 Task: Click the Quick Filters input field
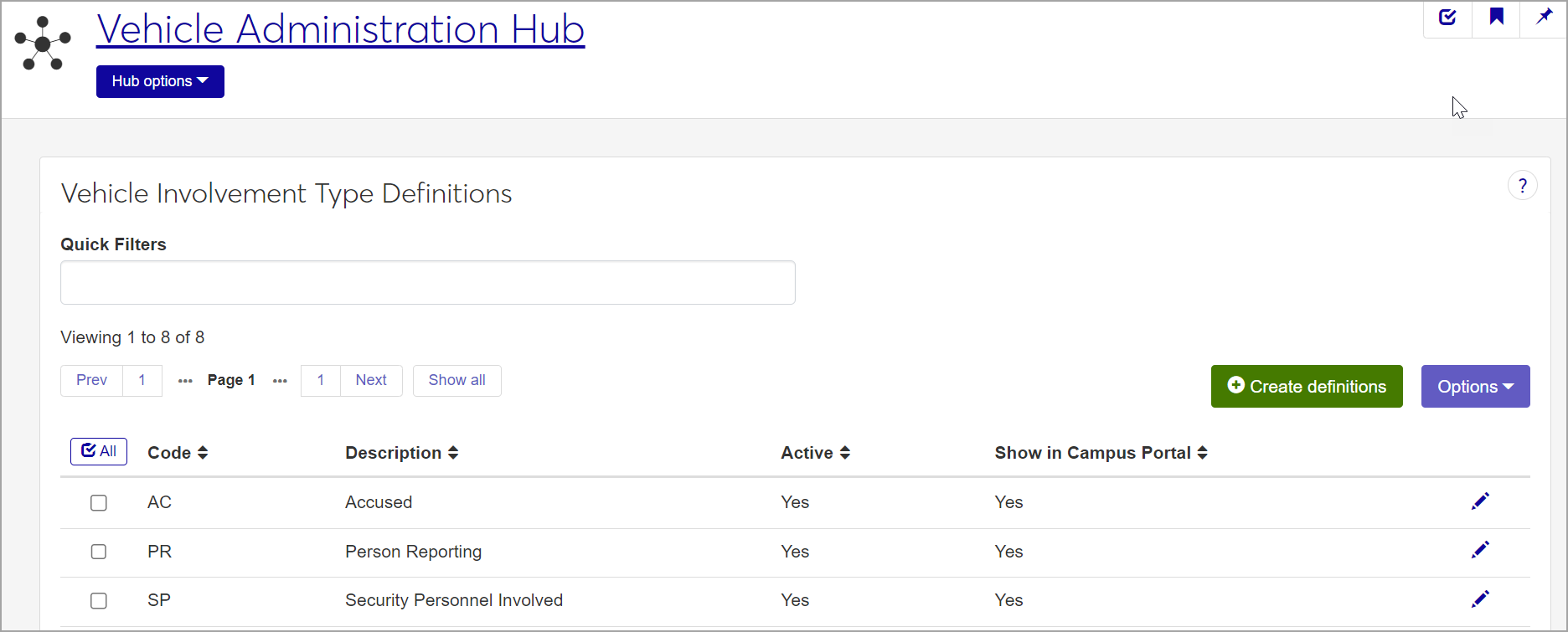(427, 283)
